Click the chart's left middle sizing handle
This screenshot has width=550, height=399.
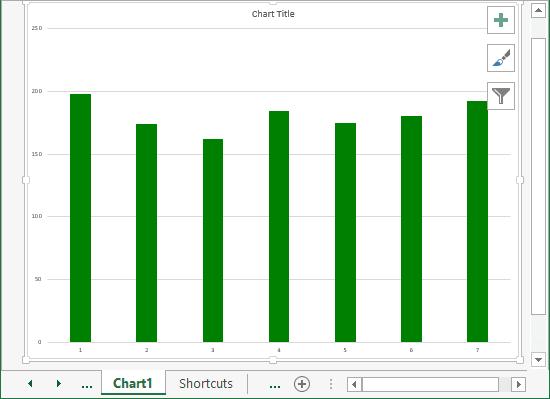coord(26,180)
